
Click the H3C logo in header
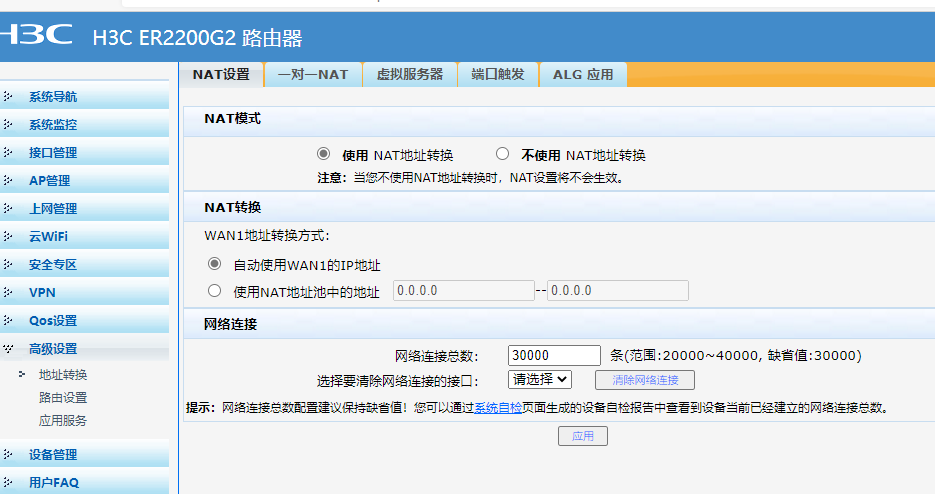point(36,35)
